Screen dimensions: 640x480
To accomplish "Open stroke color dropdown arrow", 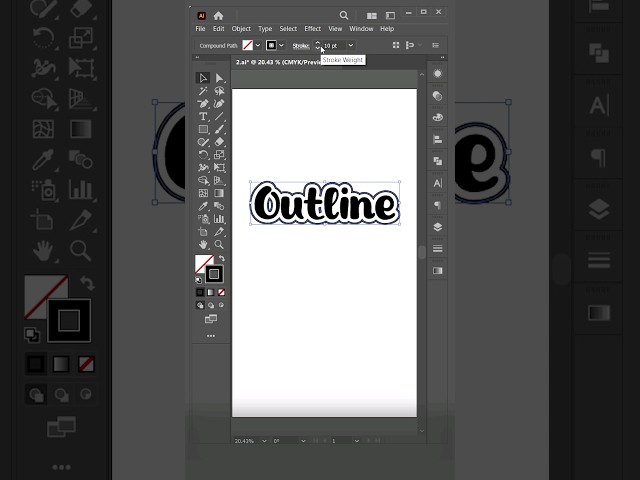I will pos(281,45).
